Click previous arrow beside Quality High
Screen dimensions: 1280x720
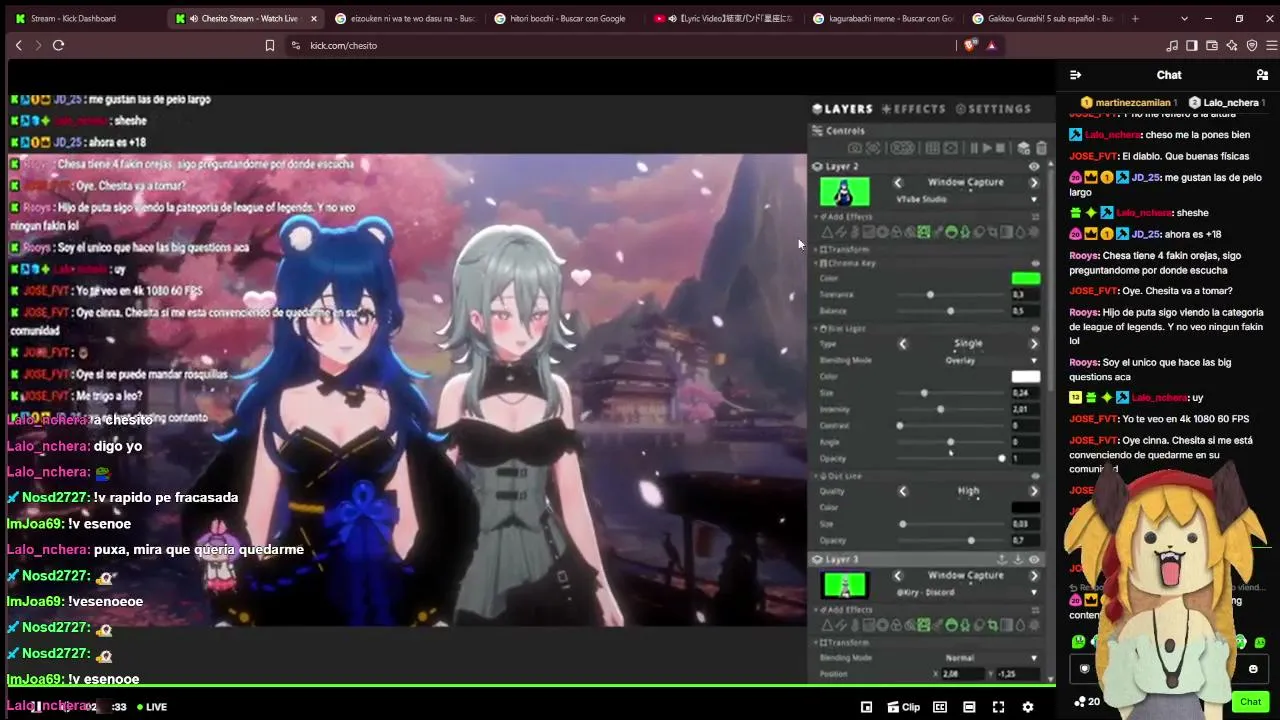(903, 491)
